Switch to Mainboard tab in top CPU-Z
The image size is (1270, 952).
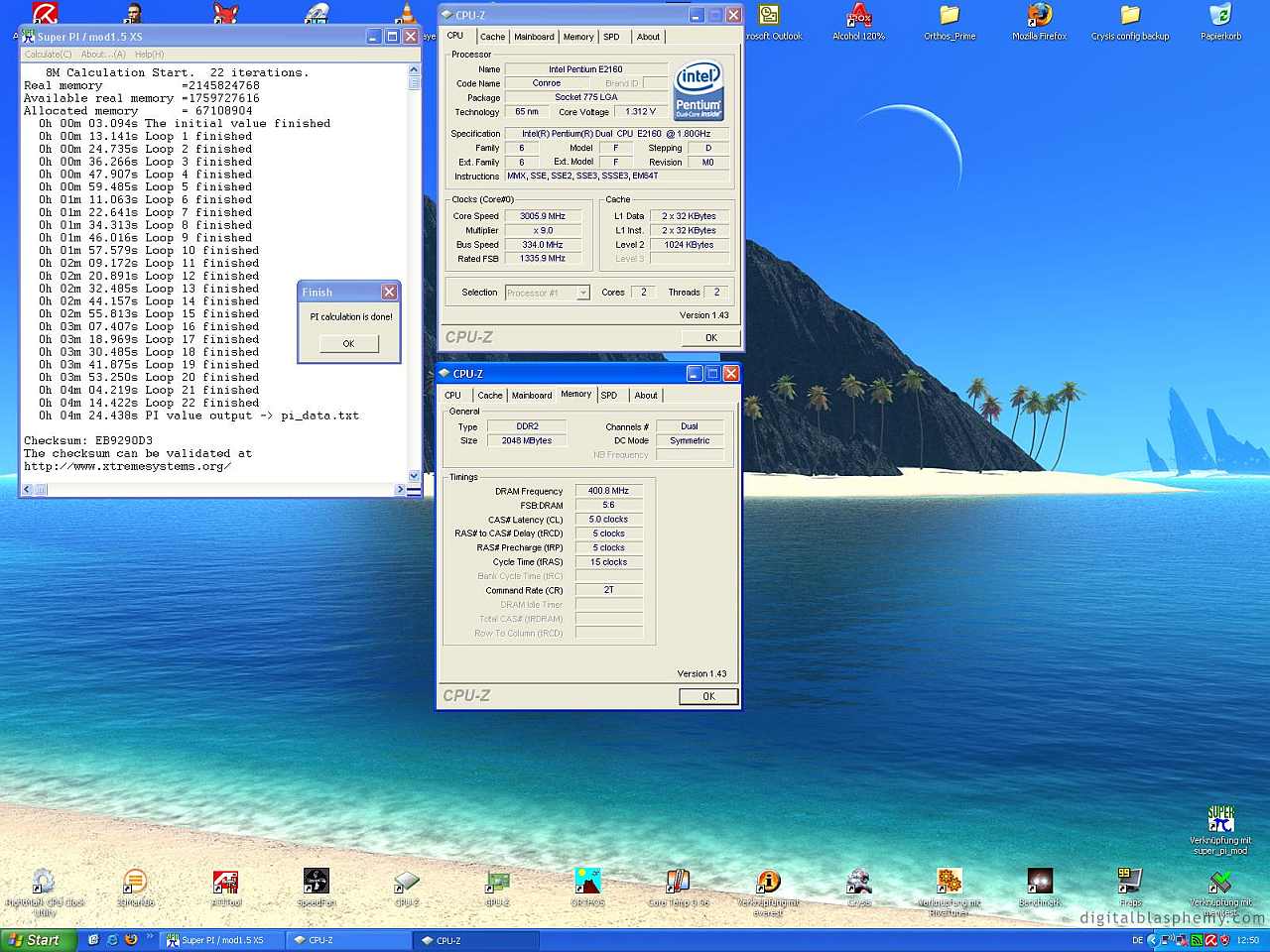(534, 37)
